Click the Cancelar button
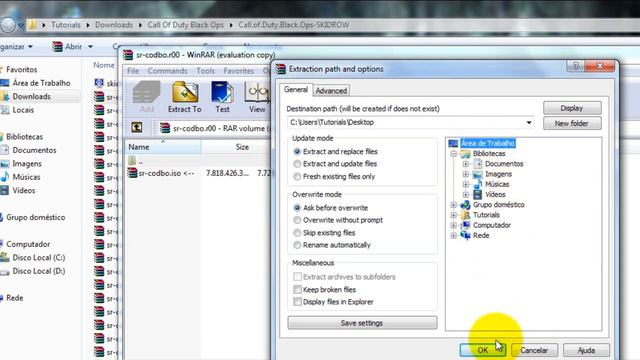Image resolution: width=640 pixels, height=360 pixels. pos(534,350)
